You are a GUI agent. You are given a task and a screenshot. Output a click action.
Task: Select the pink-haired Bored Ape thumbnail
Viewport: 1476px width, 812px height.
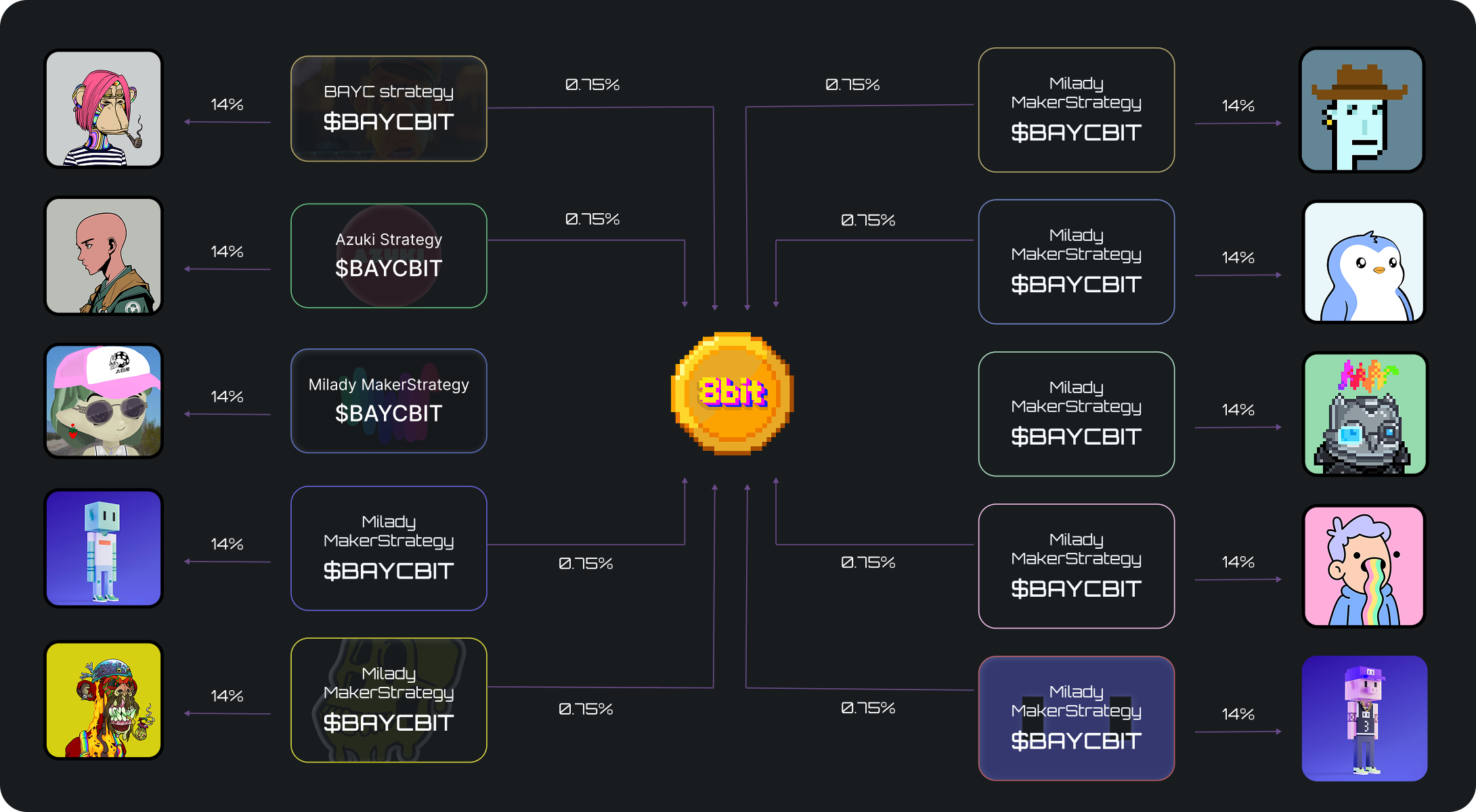pos(104,109)
